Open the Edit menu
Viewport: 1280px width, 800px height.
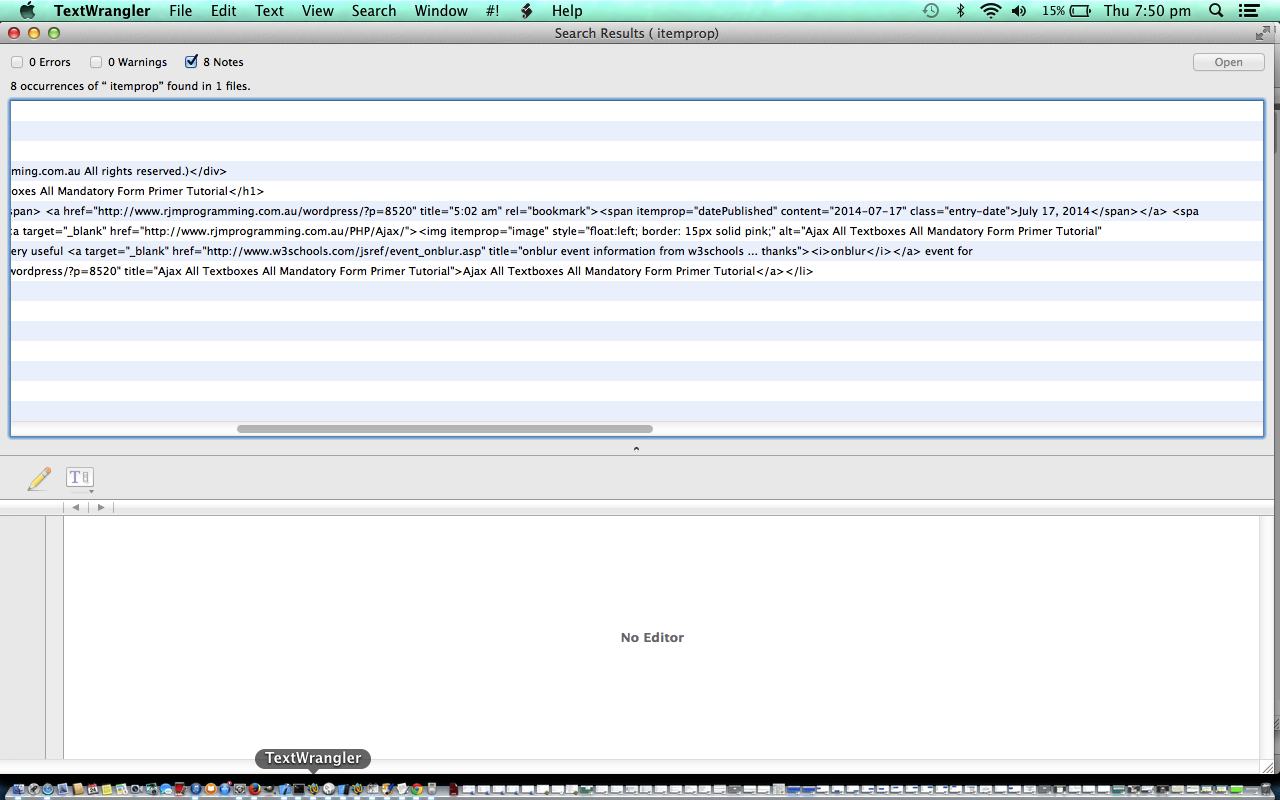pos(223,11)
